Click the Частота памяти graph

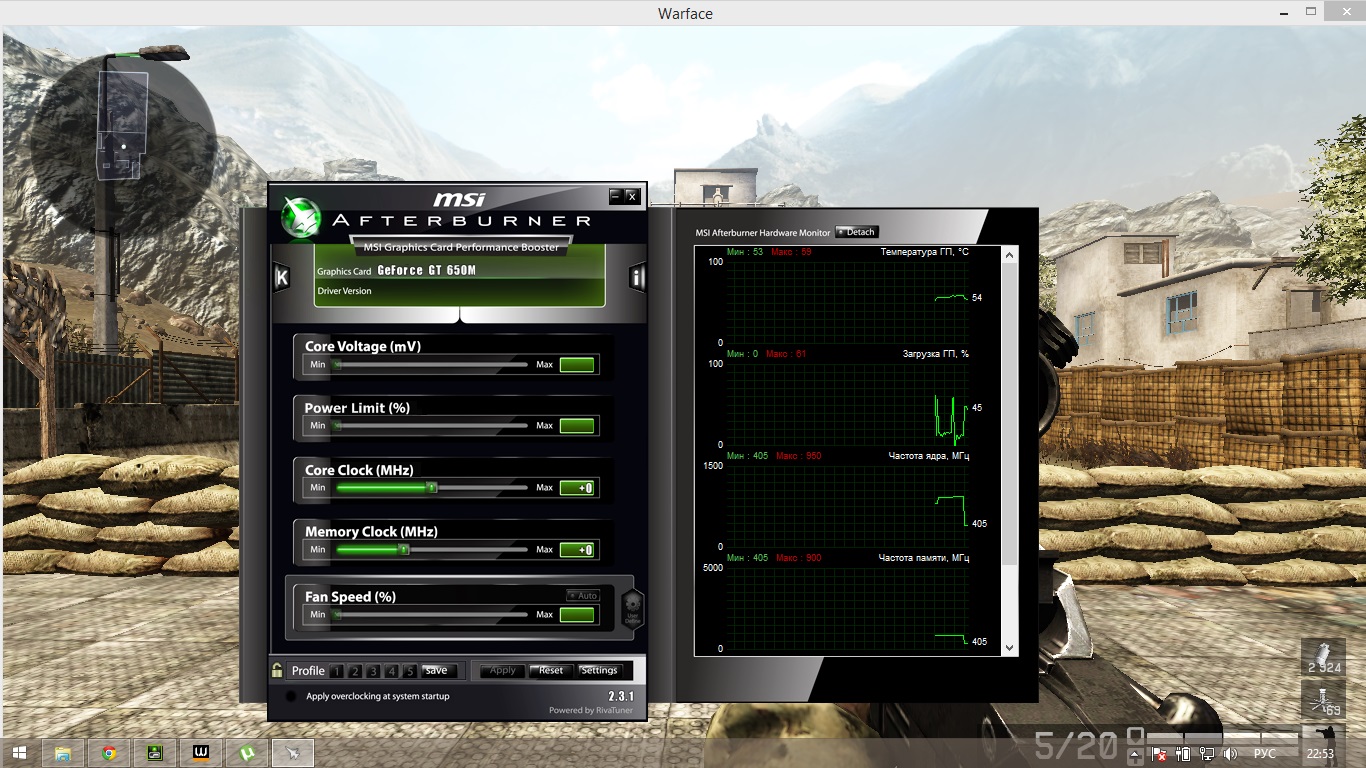(848, 609)
